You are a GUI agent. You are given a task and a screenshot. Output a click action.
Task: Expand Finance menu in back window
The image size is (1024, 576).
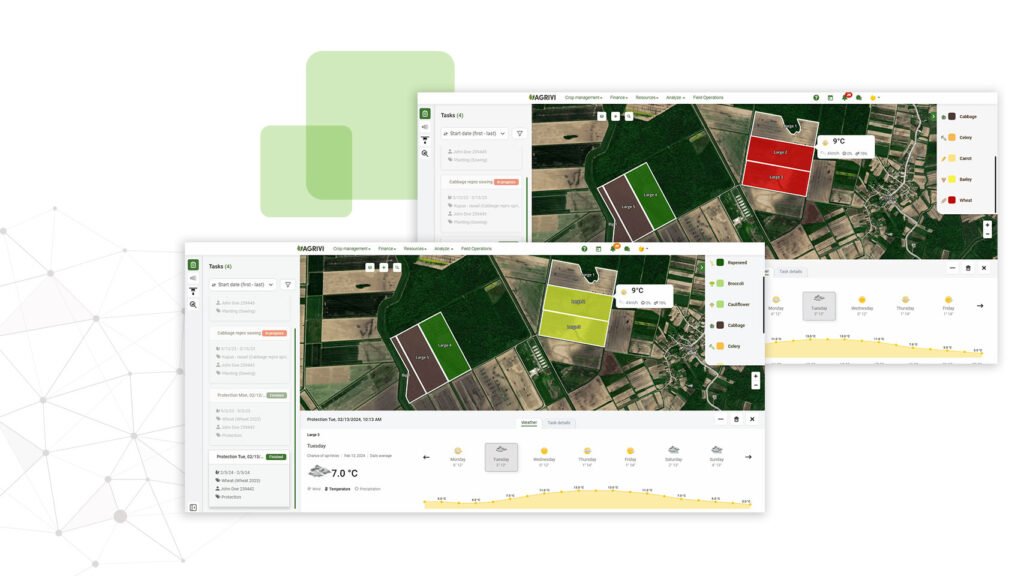[x=618, y=97]
